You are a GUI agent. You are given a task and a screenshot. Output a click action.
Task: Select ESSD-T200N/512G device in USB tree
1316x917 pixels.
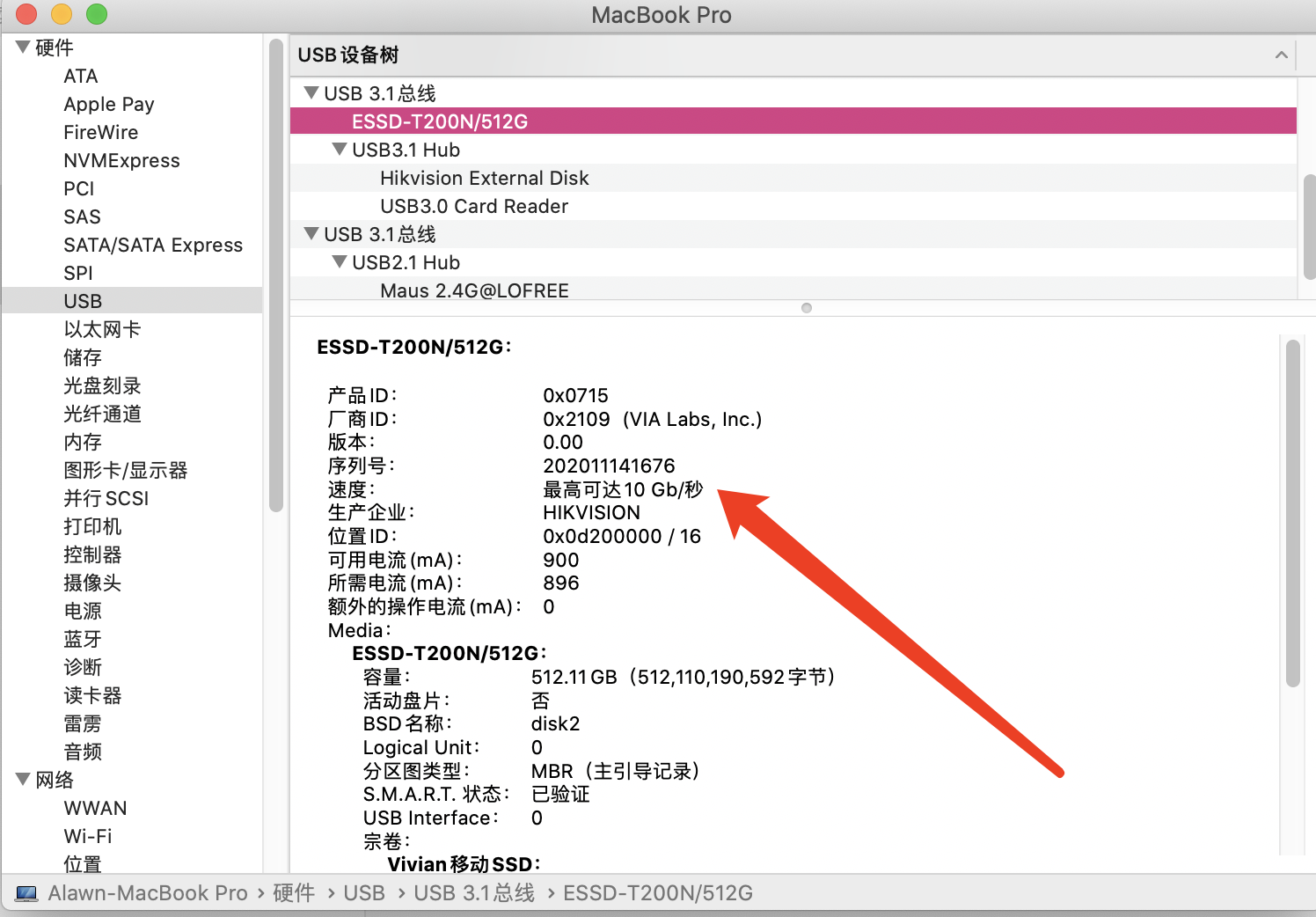[793, 121]
